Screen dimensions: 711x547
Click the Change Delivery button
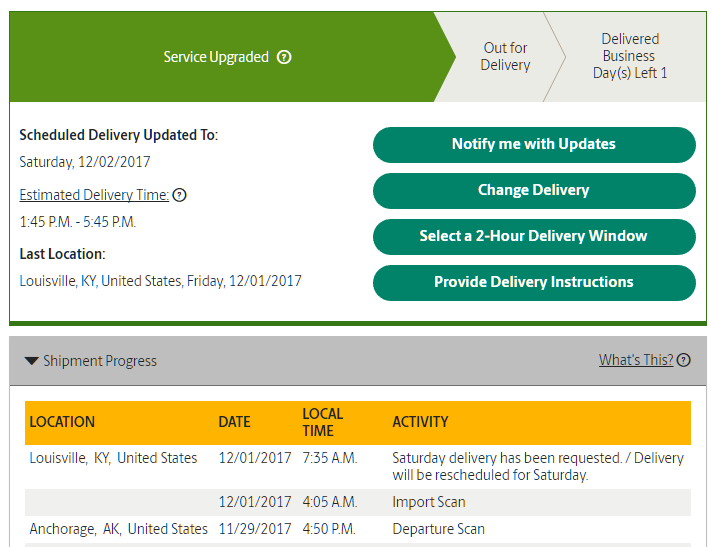pyautogui.click(x=534, y=190)
